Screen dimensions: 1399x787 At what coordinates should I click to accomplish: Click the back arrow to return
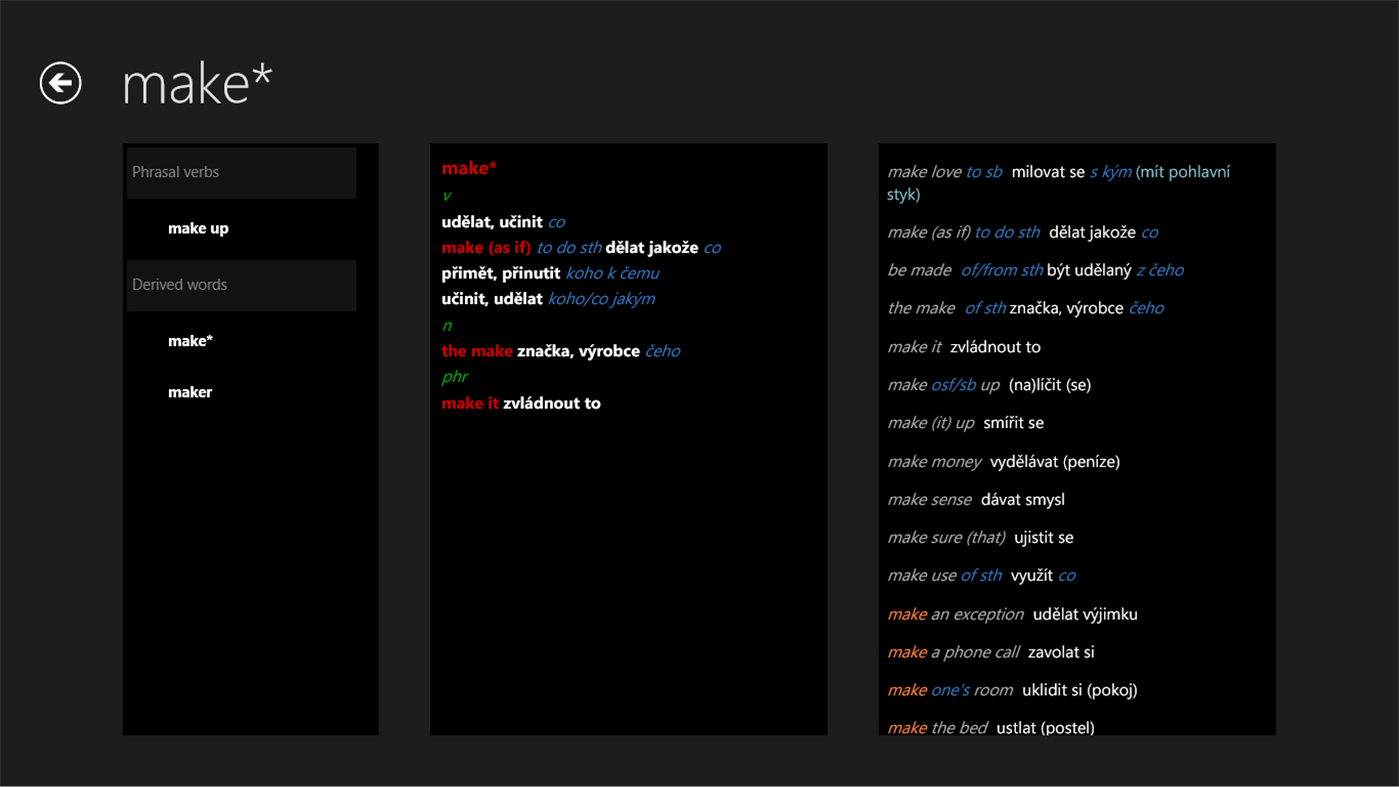click(59, 83)
